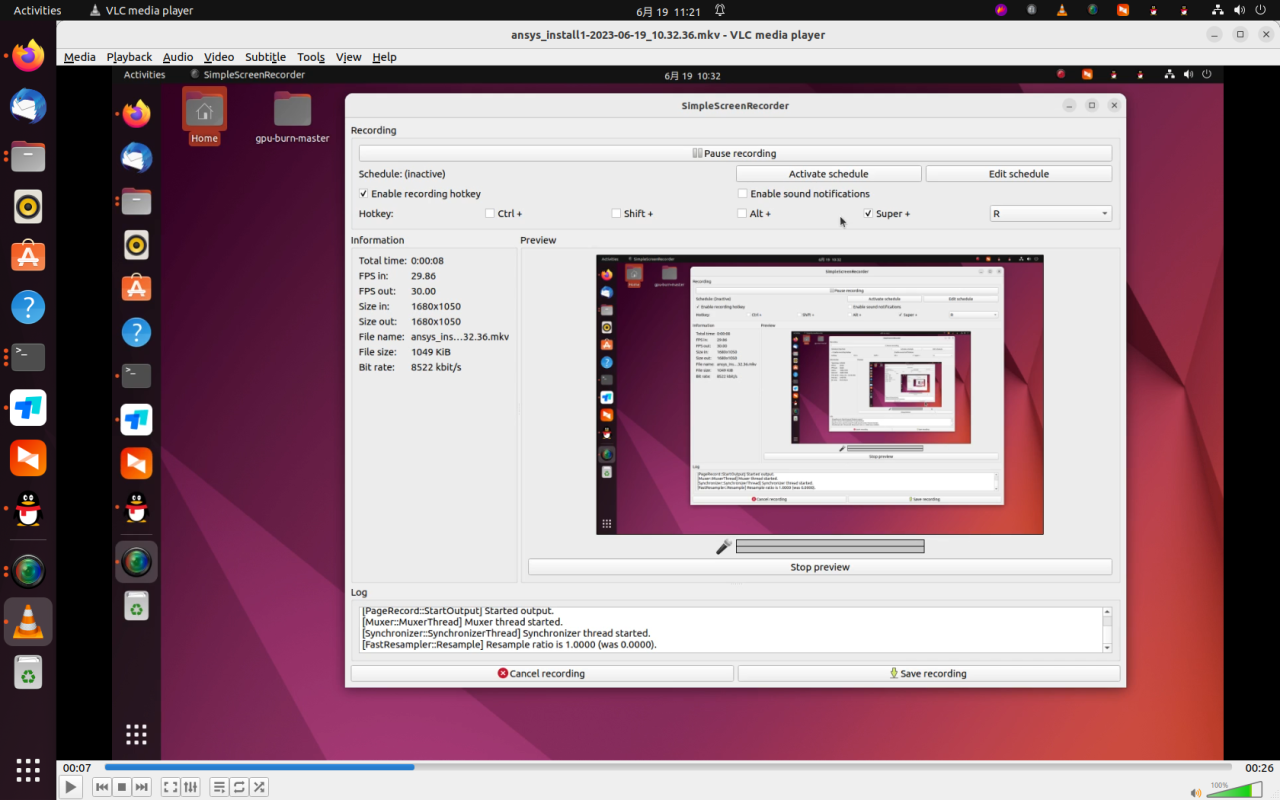Open the VLC media player app menu in top bar
Screen dimensions: 1280x800
coord(141,10)
